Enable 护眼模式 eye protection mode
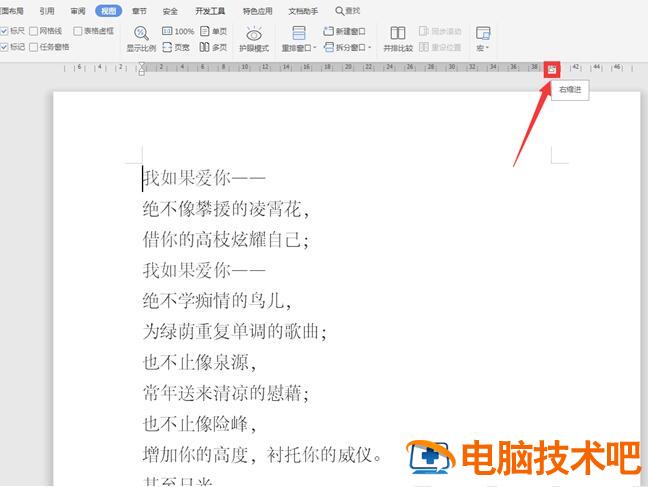Screen dimensions: 648x487 coord(255,38)
